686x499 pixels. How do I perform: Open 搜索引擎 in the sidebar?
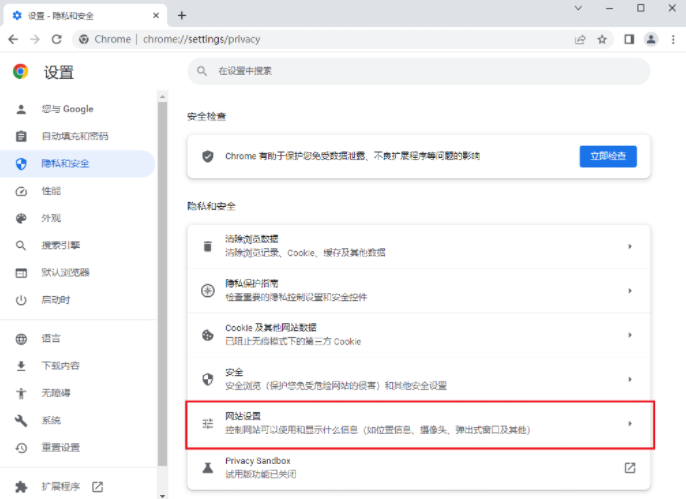(78, 245)
